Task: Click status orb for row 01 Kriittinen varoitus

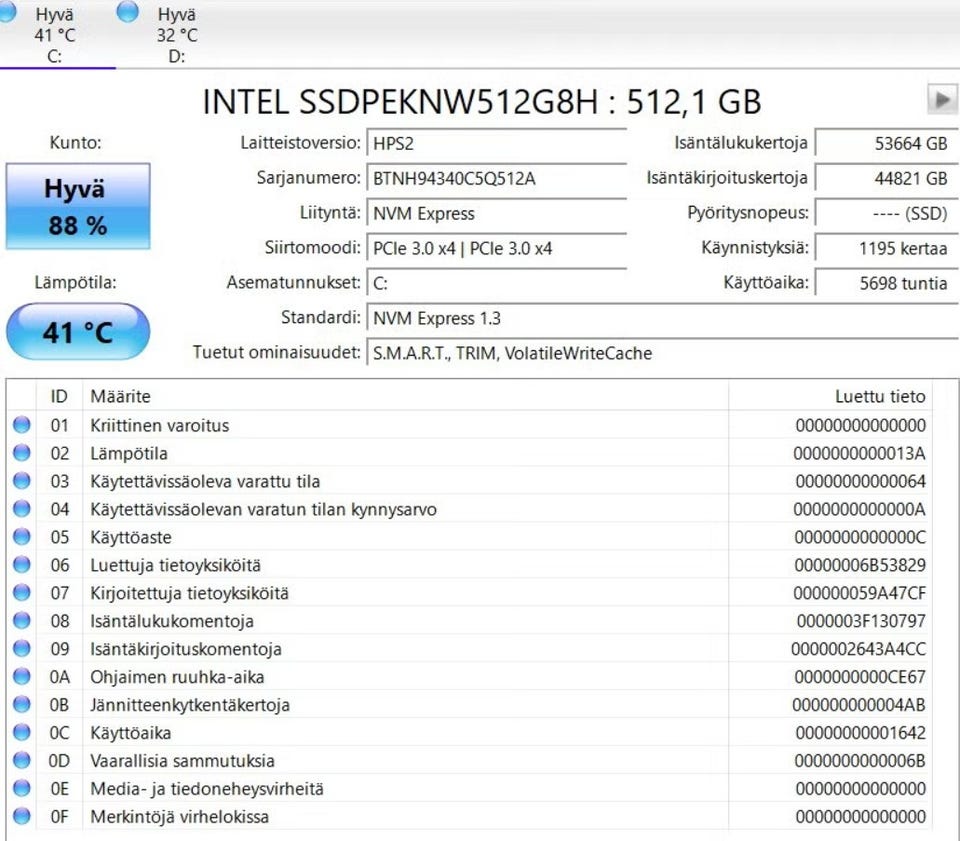Action: click(x=21, y=425)
